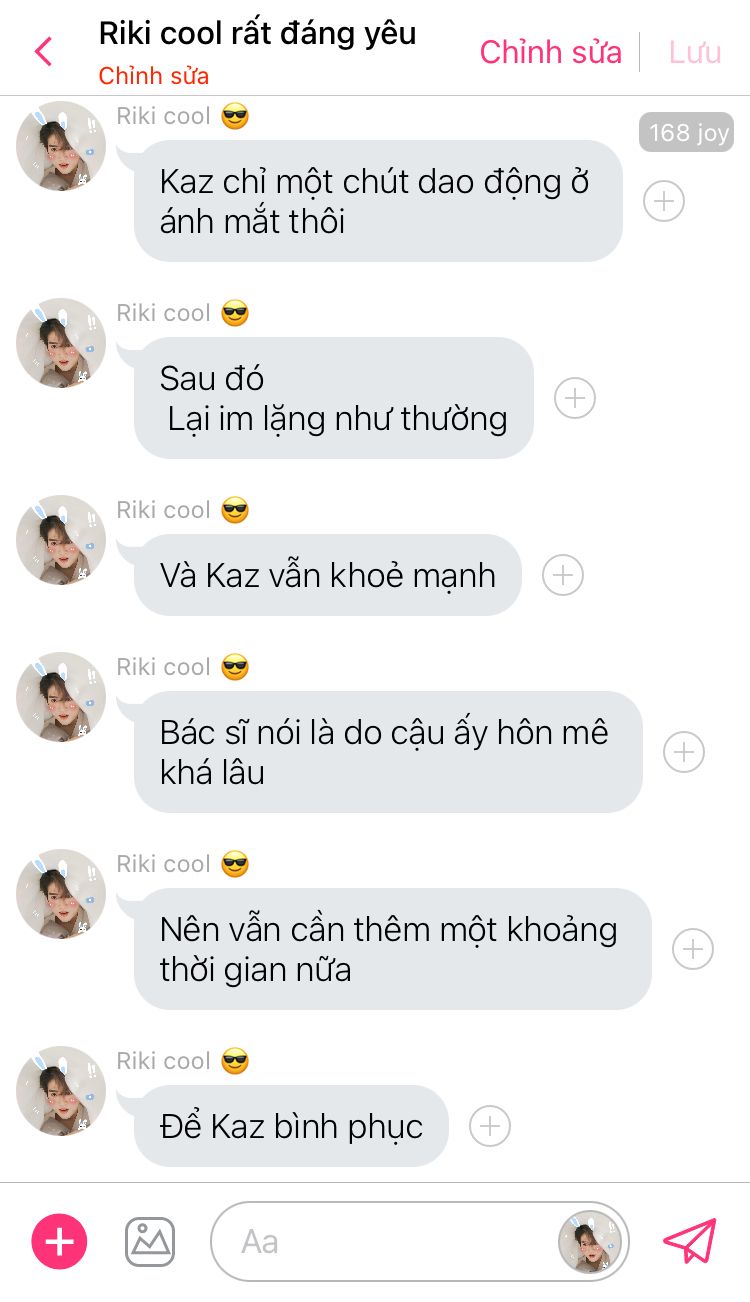Image resolution: width=750 pixels, height=1302 pixels.
Task: Send message with the paper plane icon
Action: click(x=690, y=1241)
